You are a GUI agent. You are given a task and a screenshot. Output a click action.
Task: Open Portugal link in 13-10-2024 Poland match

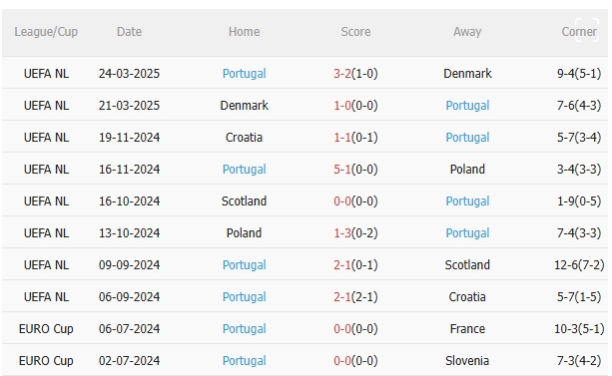467,233
